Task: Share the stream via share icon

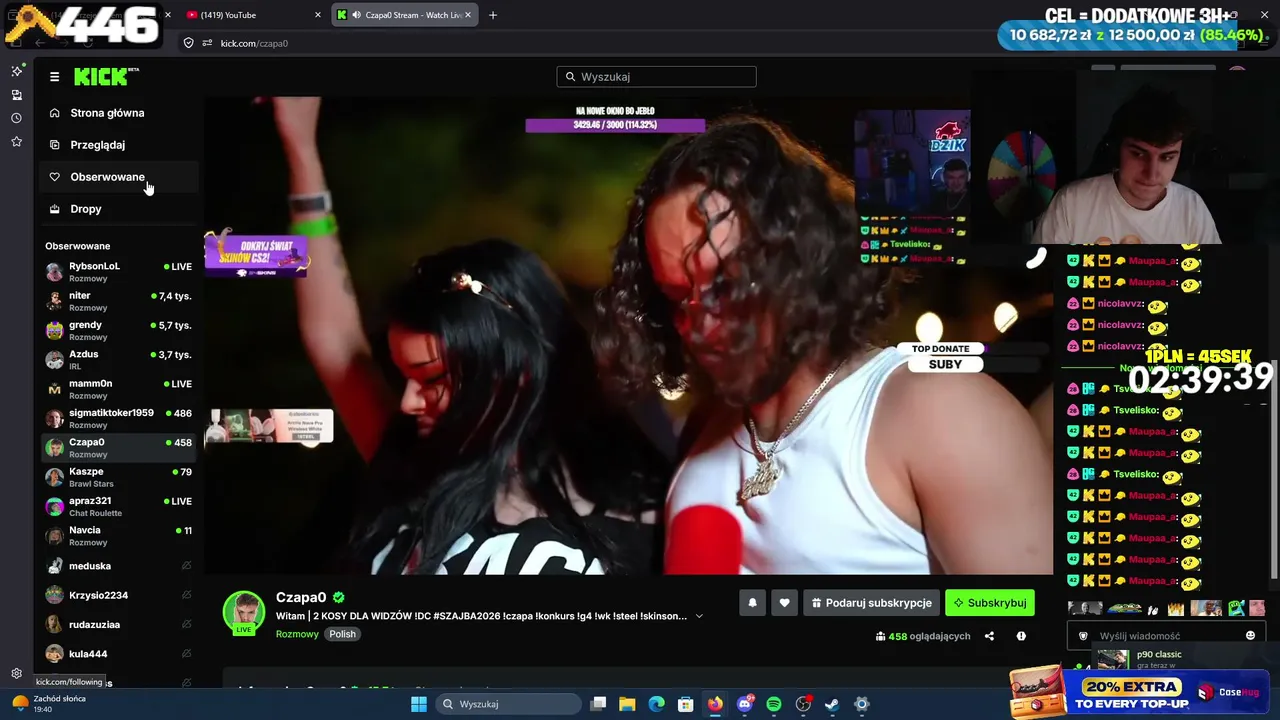Action: click(989, 636)
